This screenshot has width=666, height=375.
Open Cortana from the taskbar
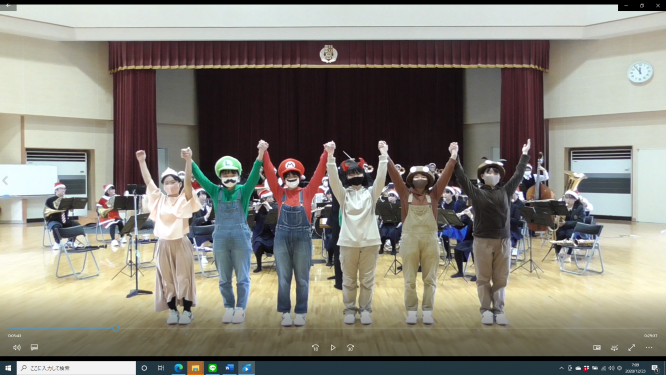(144, 368)
